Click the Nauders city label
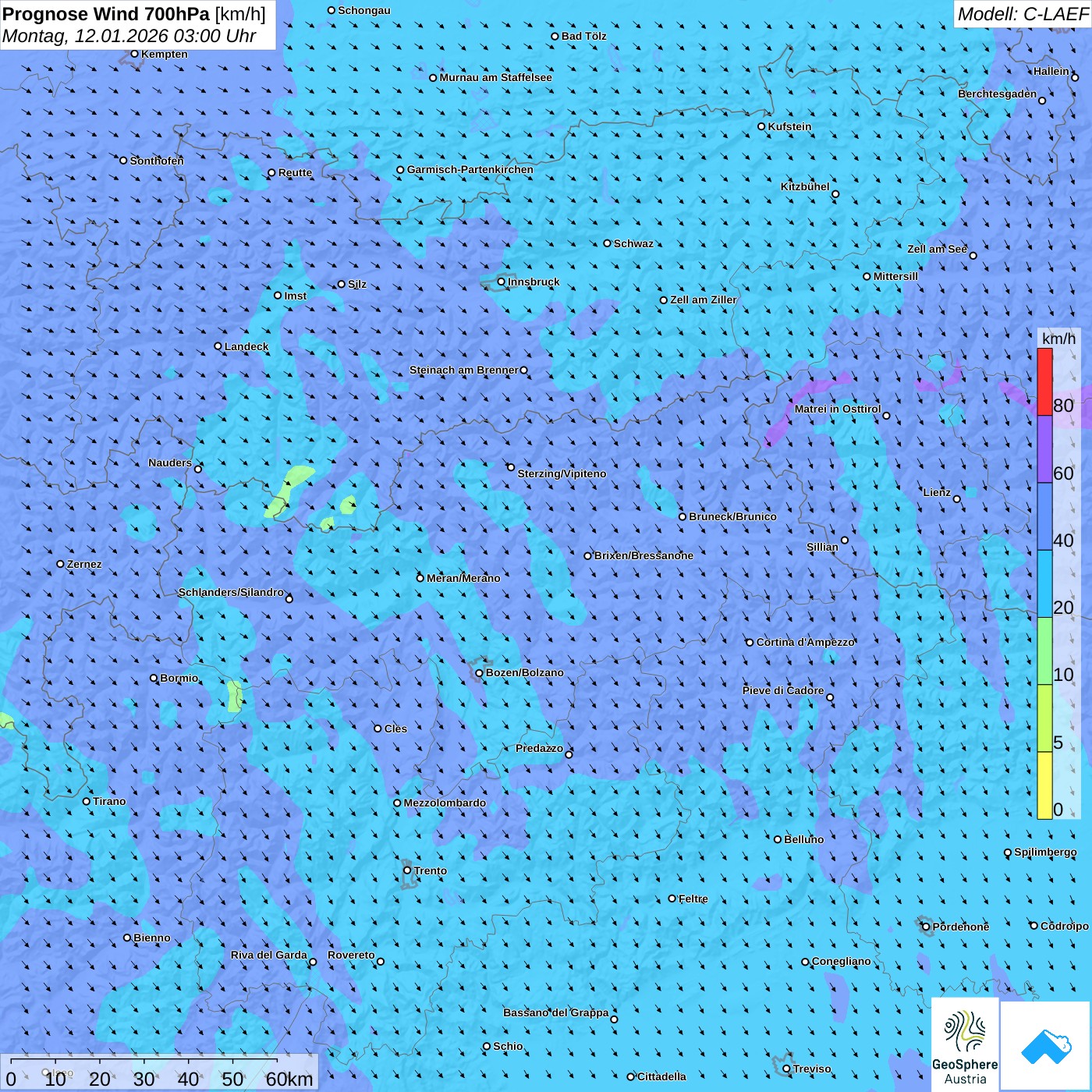Viewport: 1092px width, 1092px height. pos(170,463)
